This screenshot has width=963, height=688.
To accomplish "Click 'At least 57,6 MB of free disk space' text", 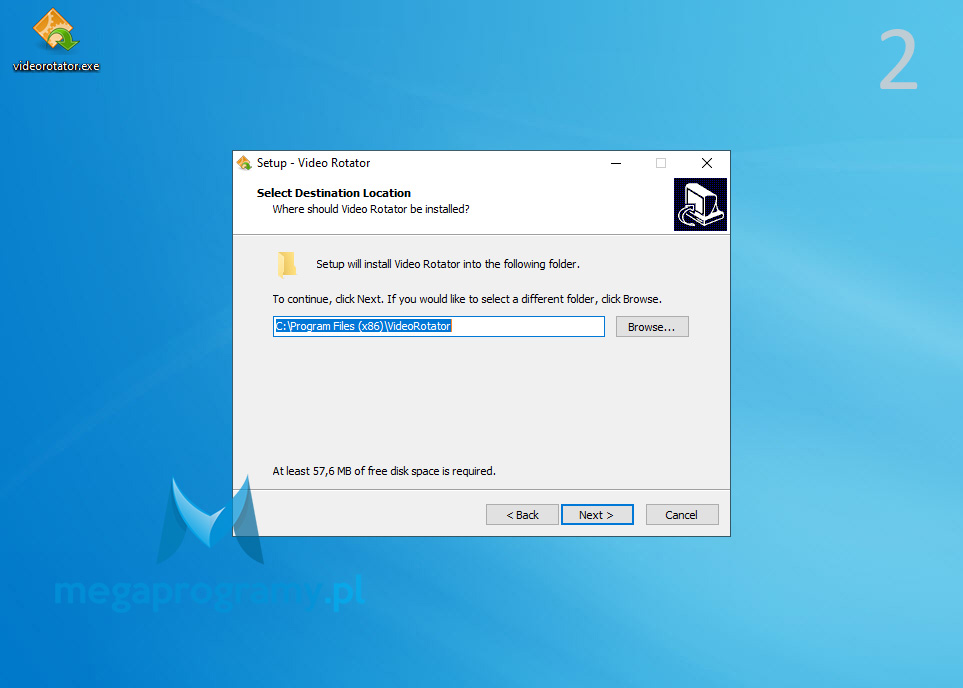I will [384, 471].
